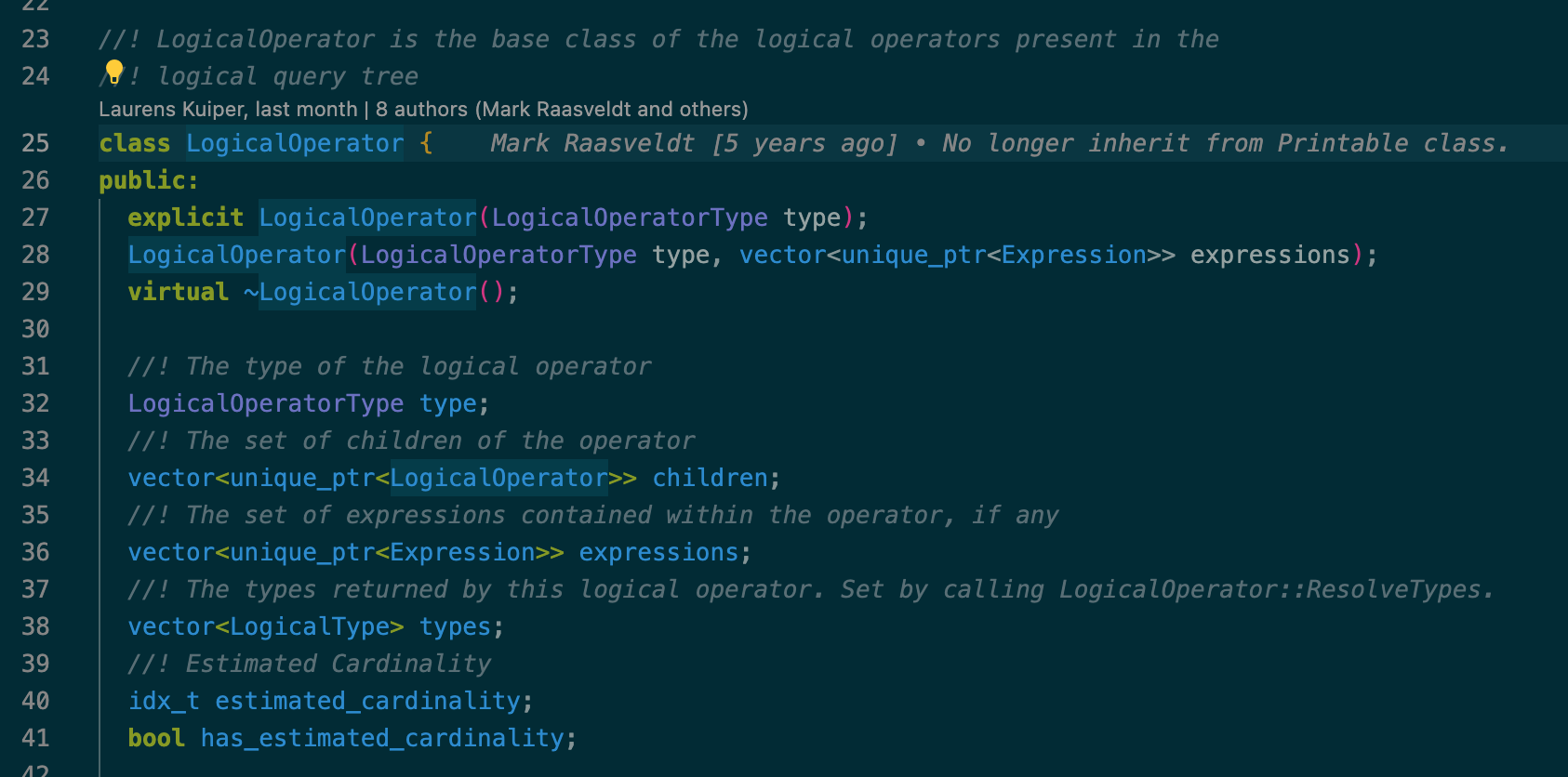Click the children member variable
The image size is (1568, 777).
[710, 478]
